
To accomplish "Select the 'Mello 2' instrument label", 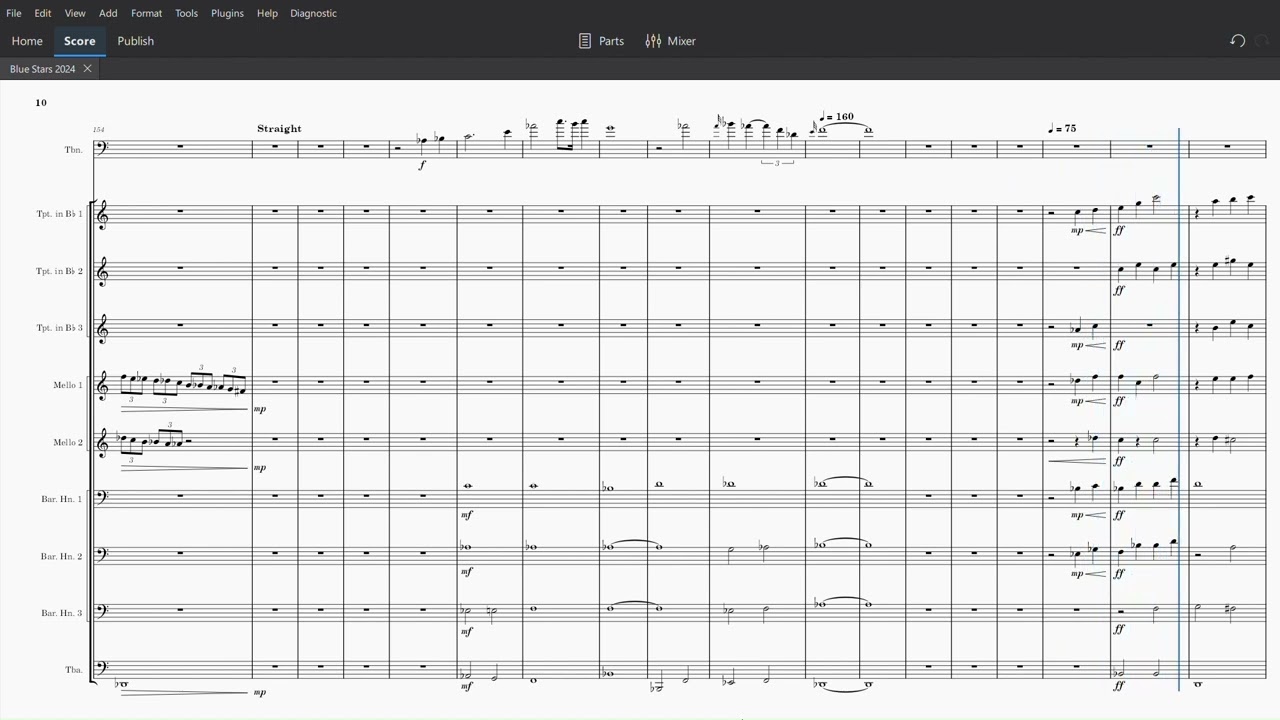I will click(x=68, y=442).
